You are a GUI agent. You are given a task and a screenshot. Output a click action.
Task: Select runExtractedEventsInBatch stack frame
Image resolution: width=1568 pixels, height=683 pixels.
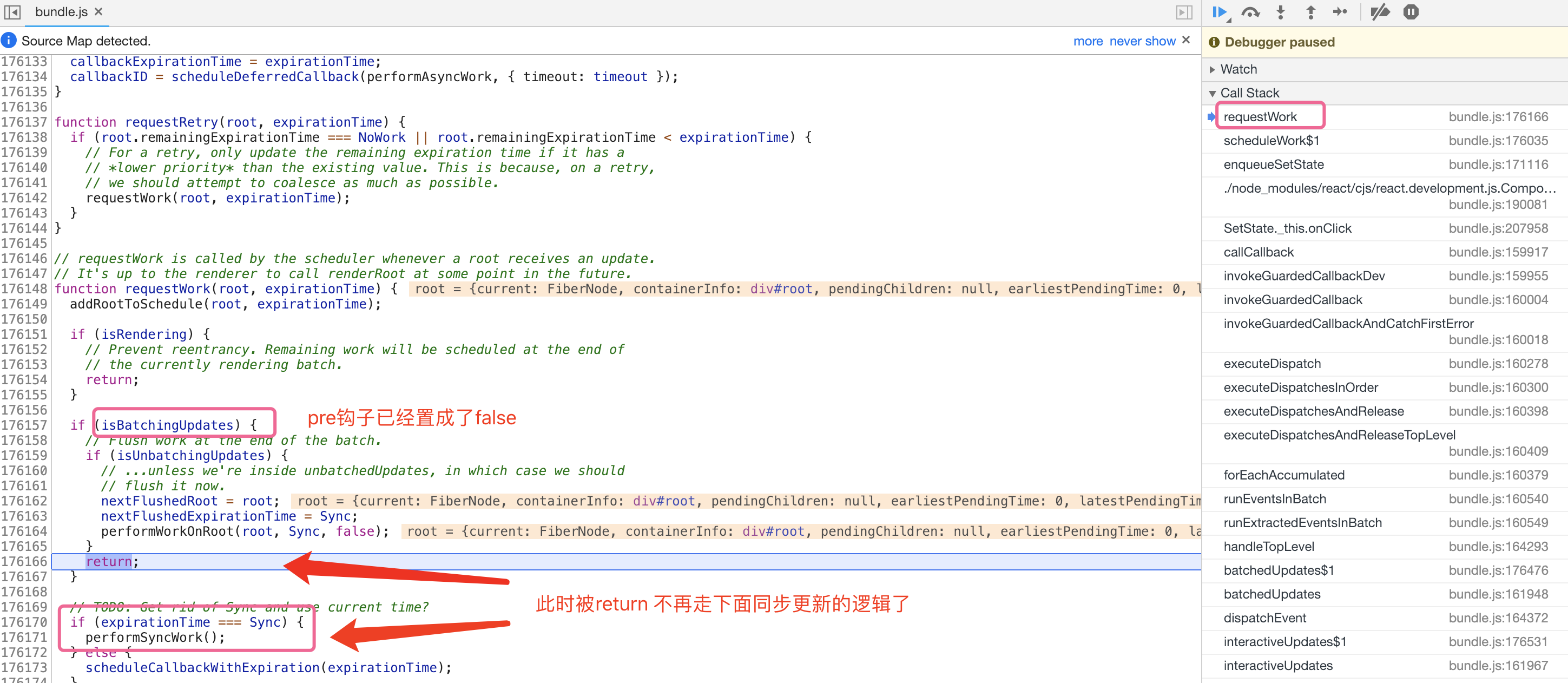pos(1385,522)
